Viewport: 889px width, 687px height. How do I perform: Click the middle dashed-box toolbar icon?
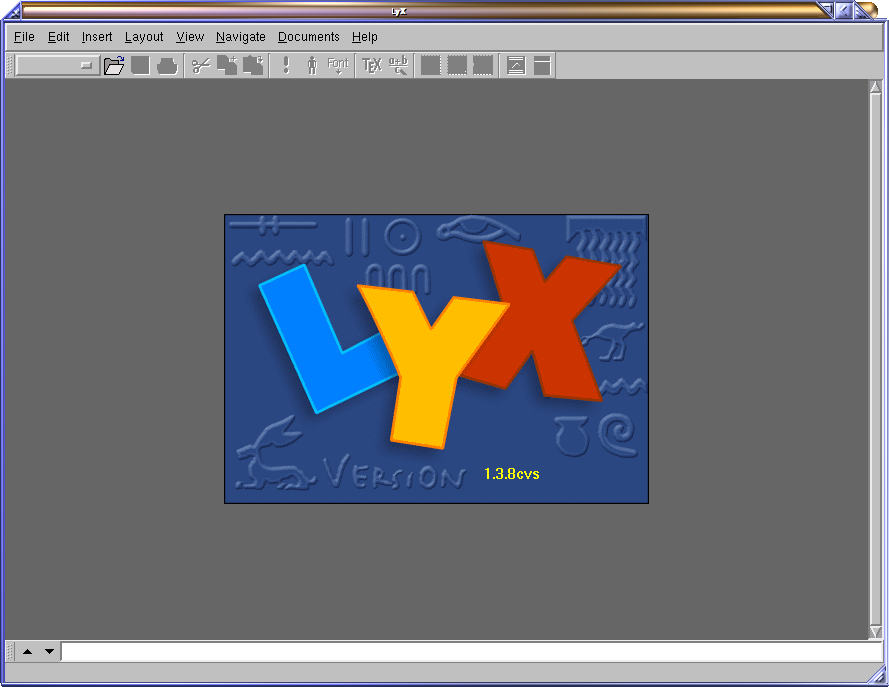[457, 66]
